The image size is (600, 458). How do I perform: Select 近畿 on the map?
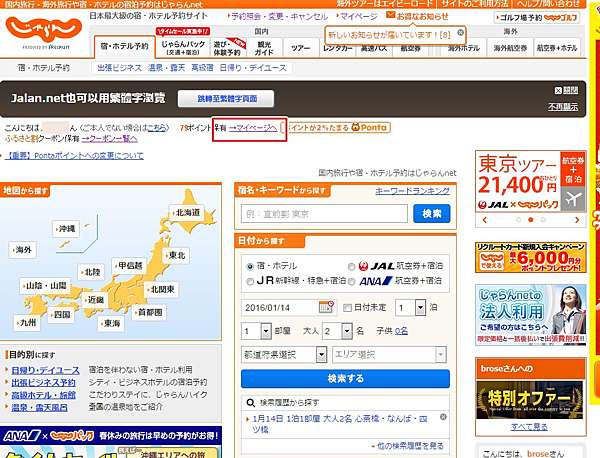tap(95, 300)
